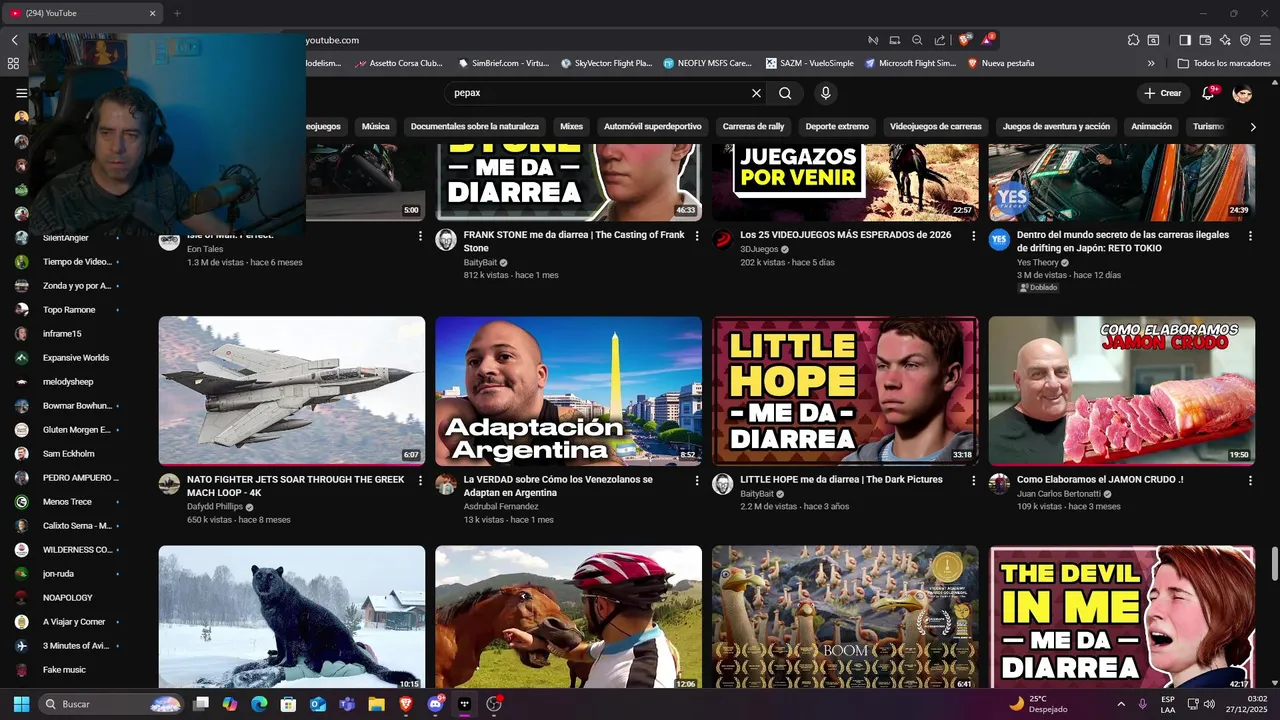The image size is (1280, 720).
Task: Open the volume speaker tray icon
Action: tap(1209, 704)
